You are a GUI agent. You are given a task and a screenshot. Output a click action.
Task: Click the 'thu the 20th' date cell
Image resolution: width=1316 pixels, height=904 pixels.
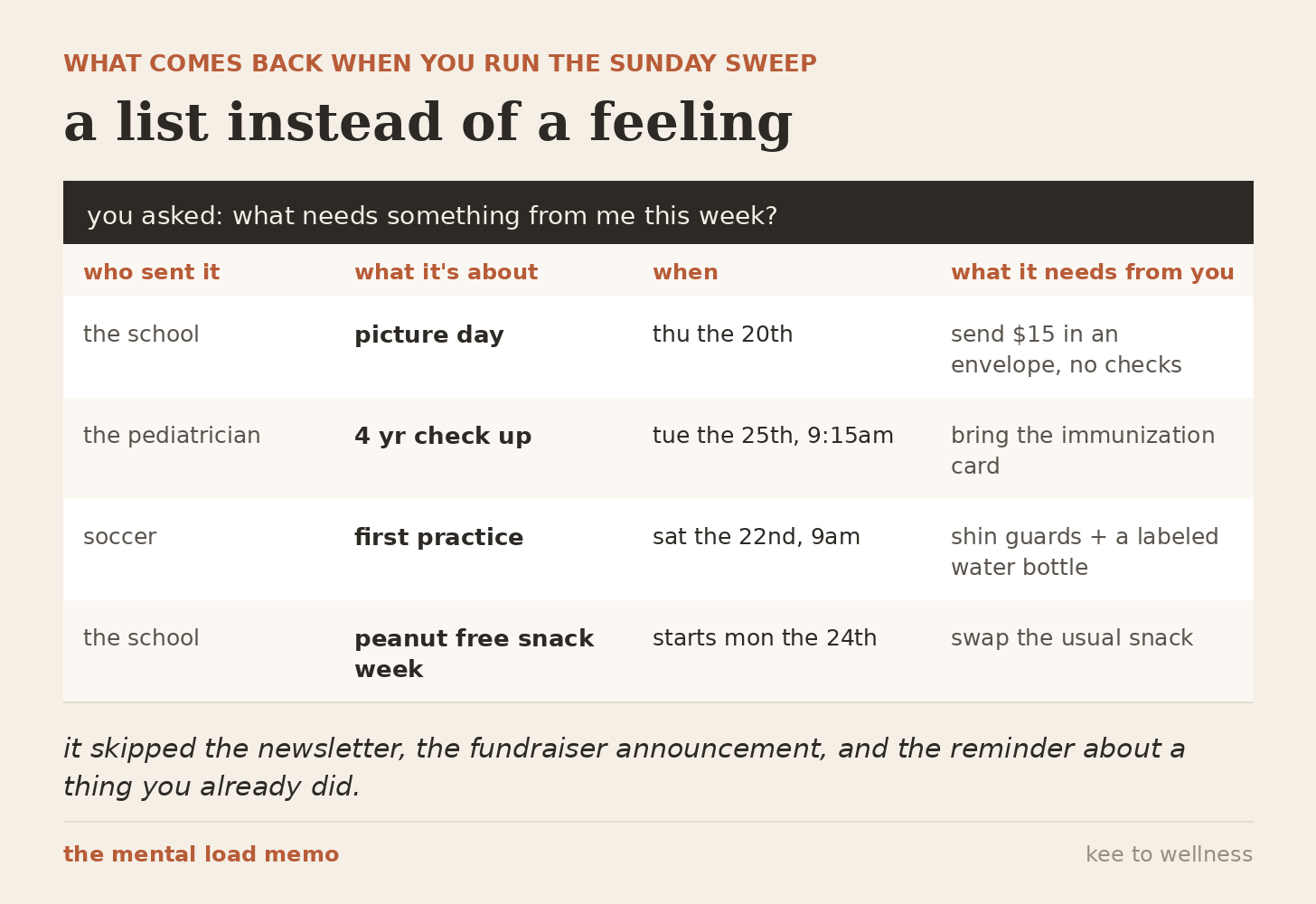tap(722, 334)
